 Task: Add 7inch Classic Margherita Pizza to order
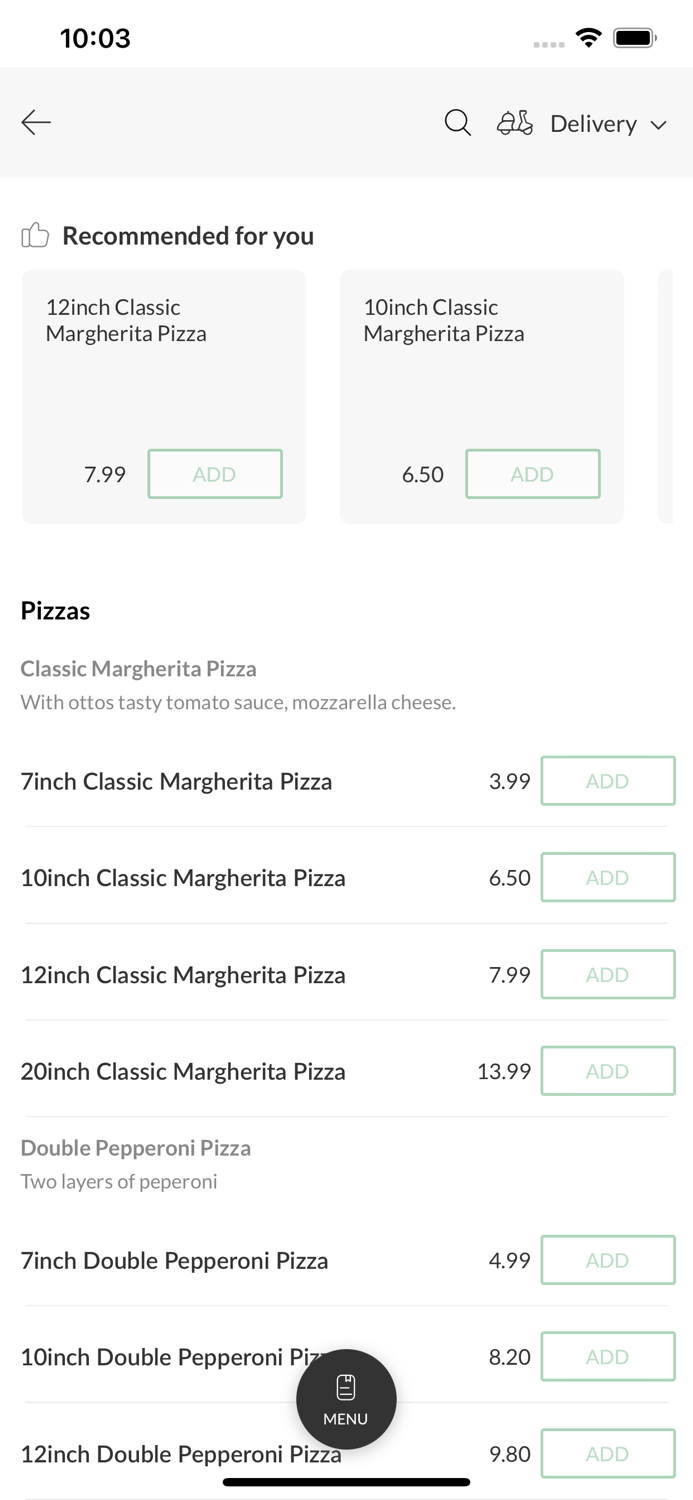[x=608, y=781]
